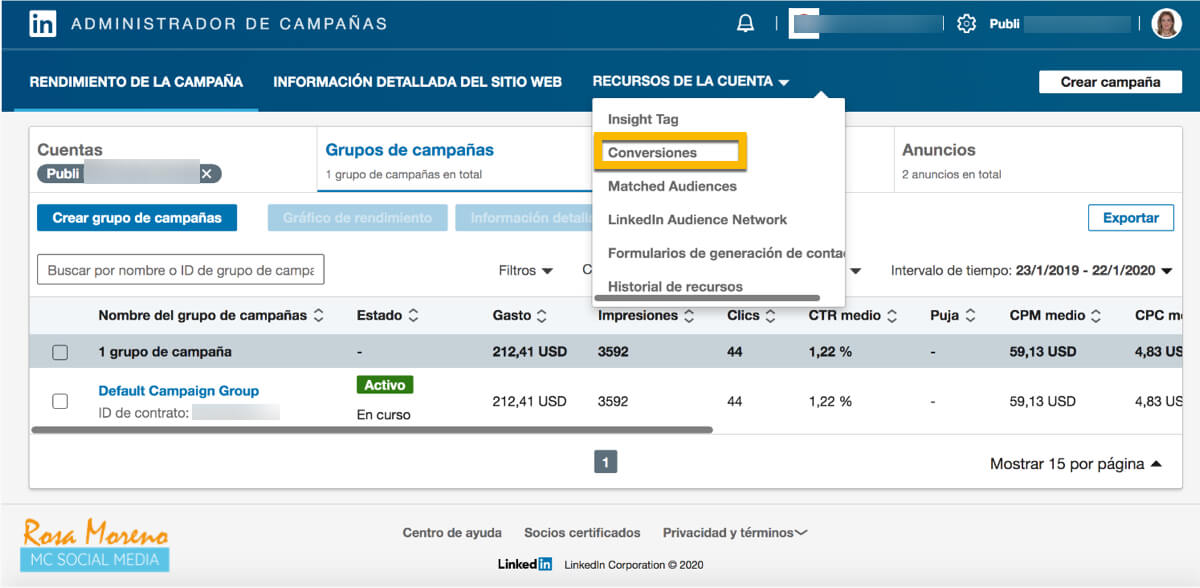Select the checkbox for Default Campaign Group
The height and width of the screenshot is (588, 1200).
[x=60, y=400]
